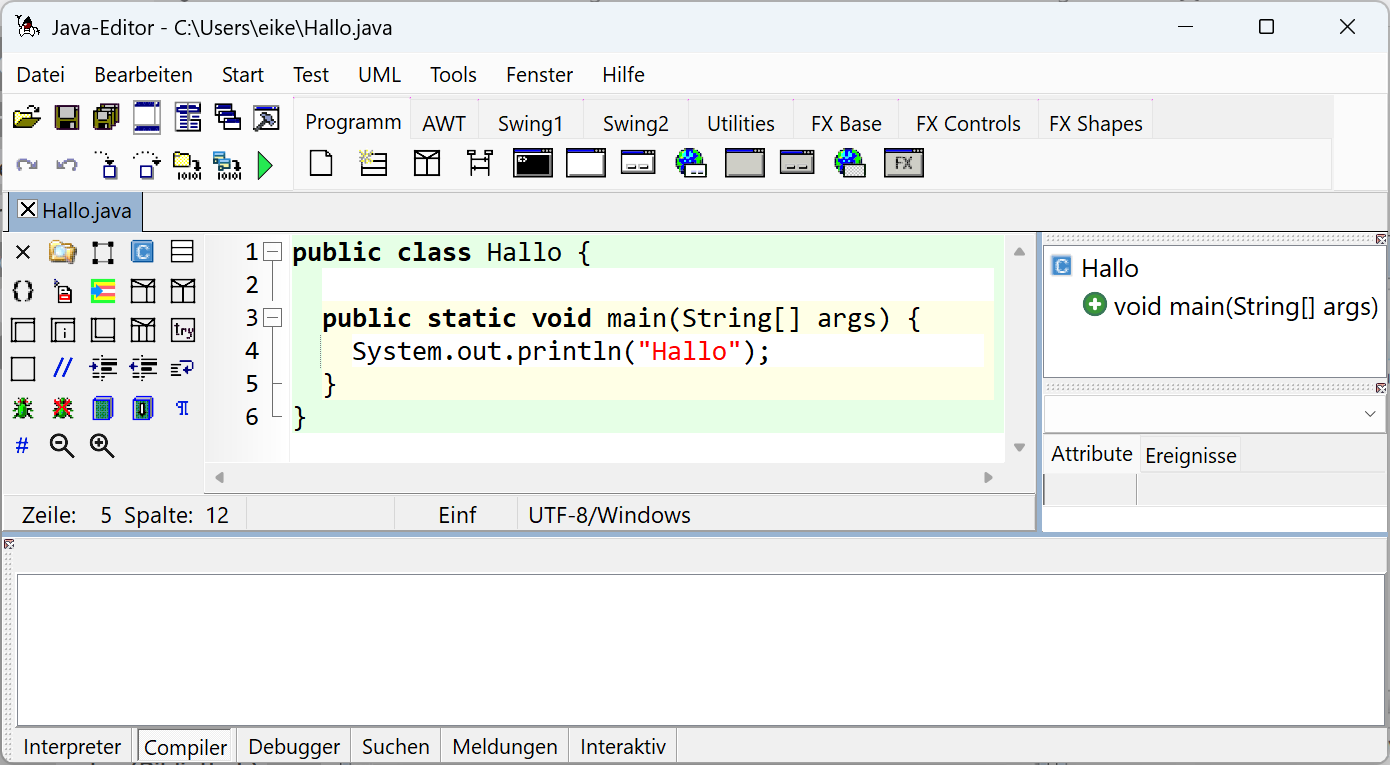The image size is (1390, 765).
Task: Collapse the class fold at line 1
Action: 273,252
